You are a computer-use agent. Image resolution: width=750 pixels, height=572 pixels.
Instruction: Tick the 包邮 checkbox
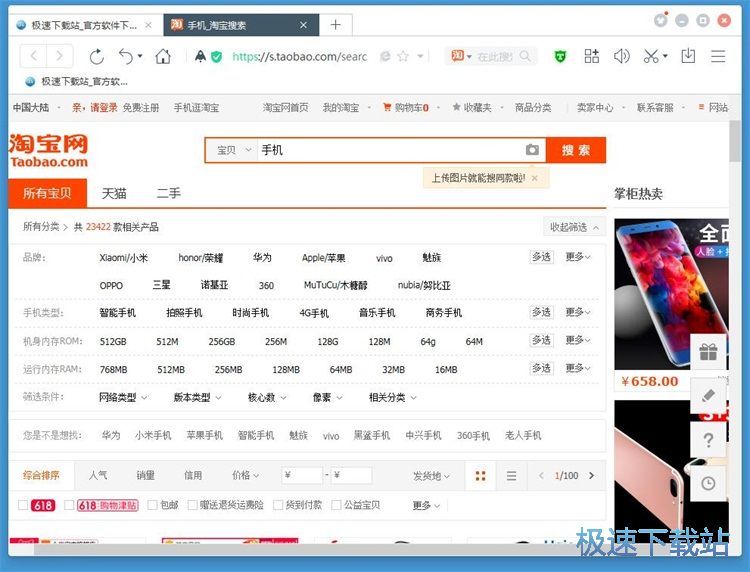152,505
